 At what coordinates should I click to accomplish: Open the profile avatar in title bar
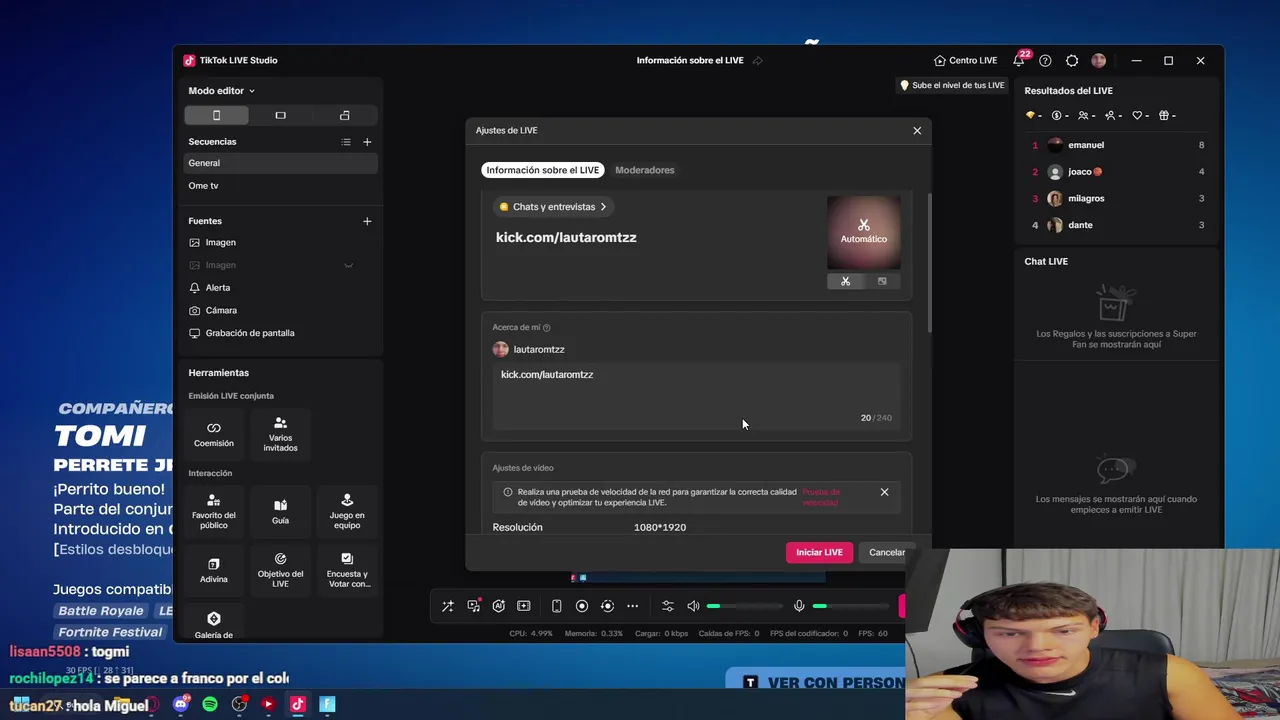[1098, 60]
